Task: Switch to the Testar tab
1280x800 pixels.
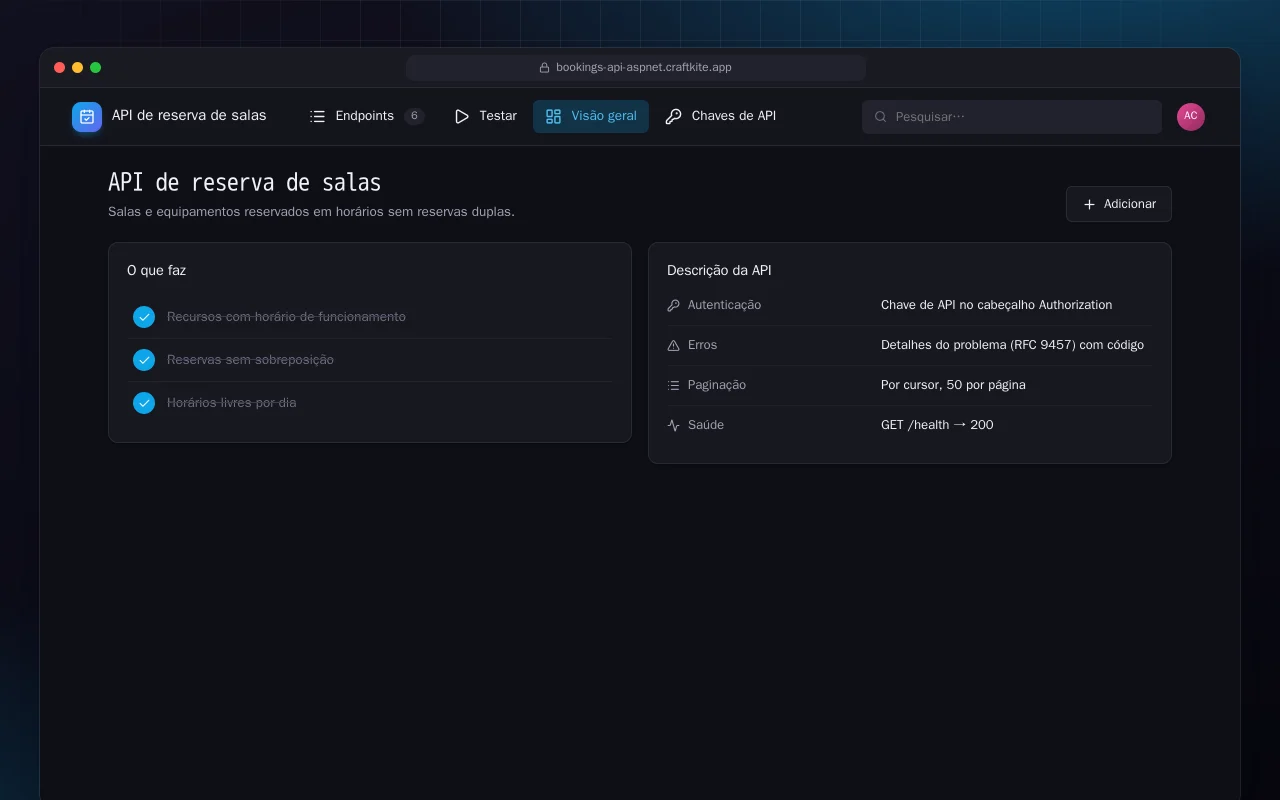Action: (x=486, y=116)
